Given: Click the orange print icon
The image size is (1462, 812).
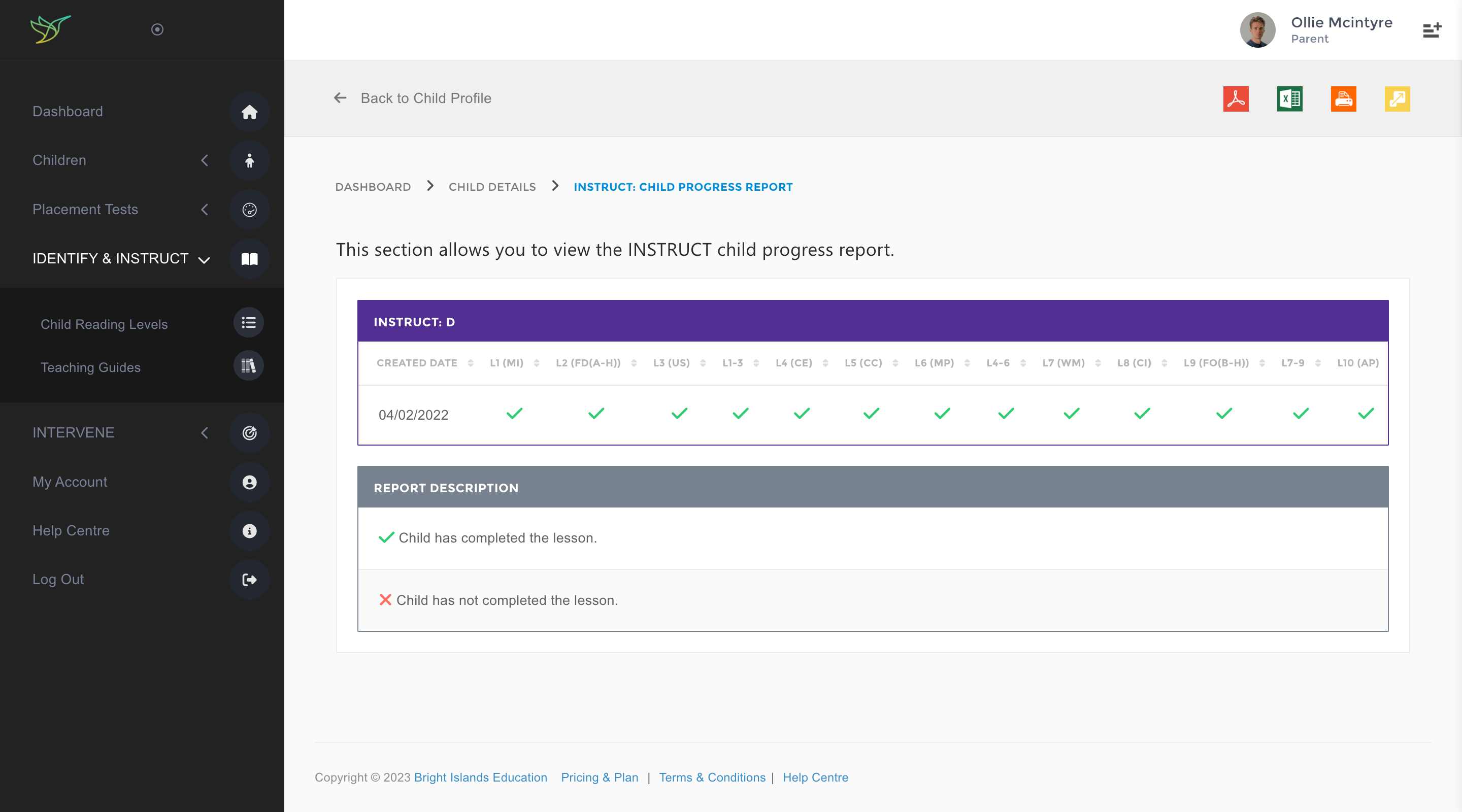Looking at the screenshot, I should (1343, 99).
